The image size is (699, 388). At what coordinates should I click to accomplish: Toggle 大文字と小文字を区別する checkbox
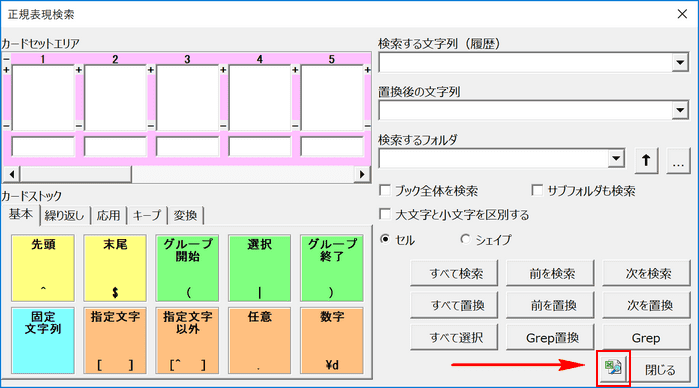click(x=385, y=214)
